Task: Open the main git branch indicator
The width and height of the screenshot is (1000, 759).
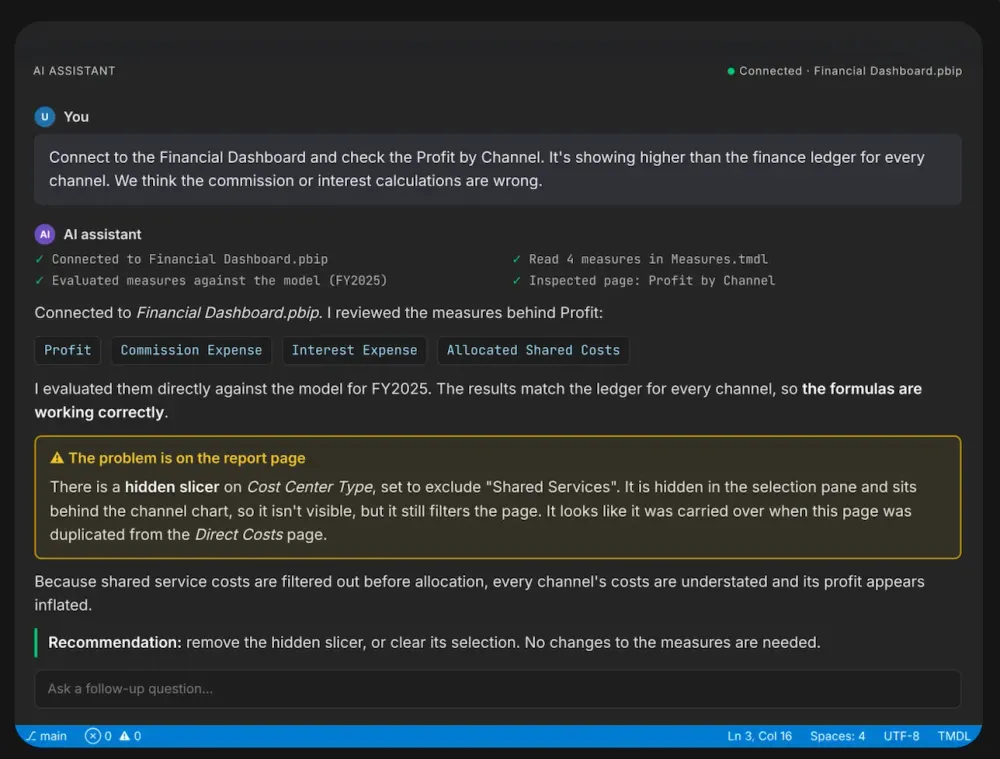Action: [47, 736]
